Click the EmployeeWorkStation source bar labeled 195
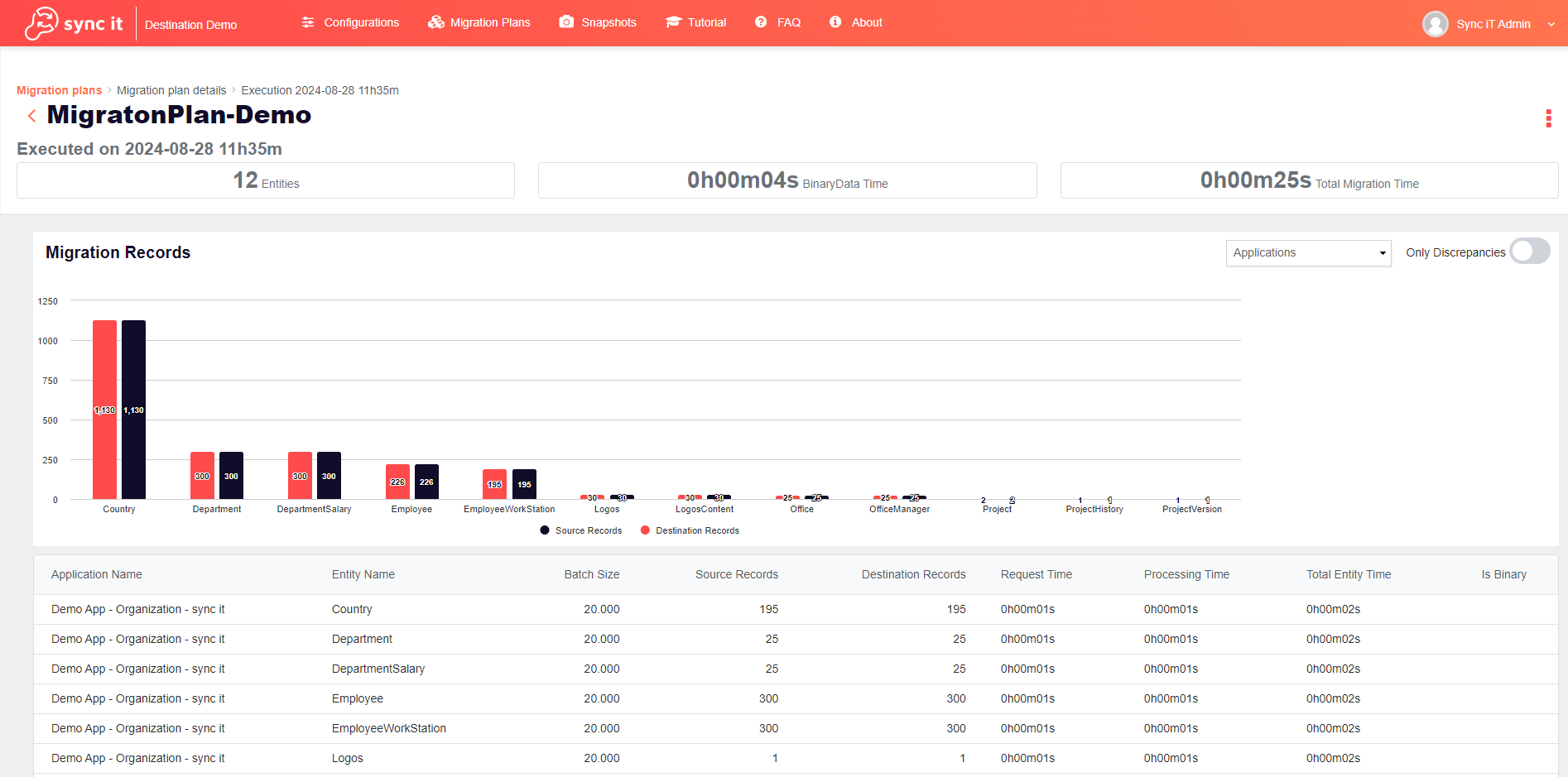 click(524, 484)
